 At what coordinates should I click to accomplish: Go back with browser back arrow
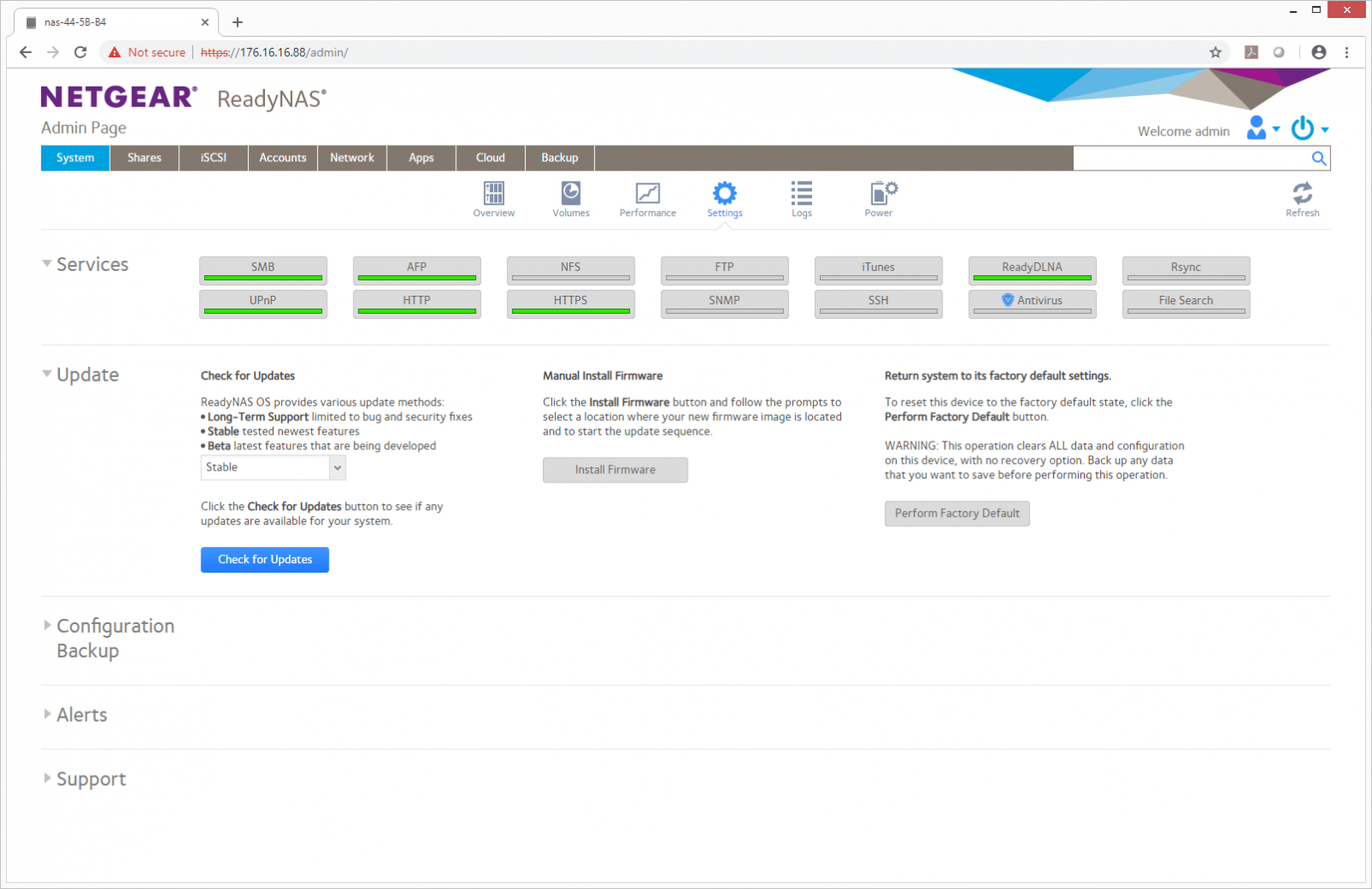[x=26, y=52]
